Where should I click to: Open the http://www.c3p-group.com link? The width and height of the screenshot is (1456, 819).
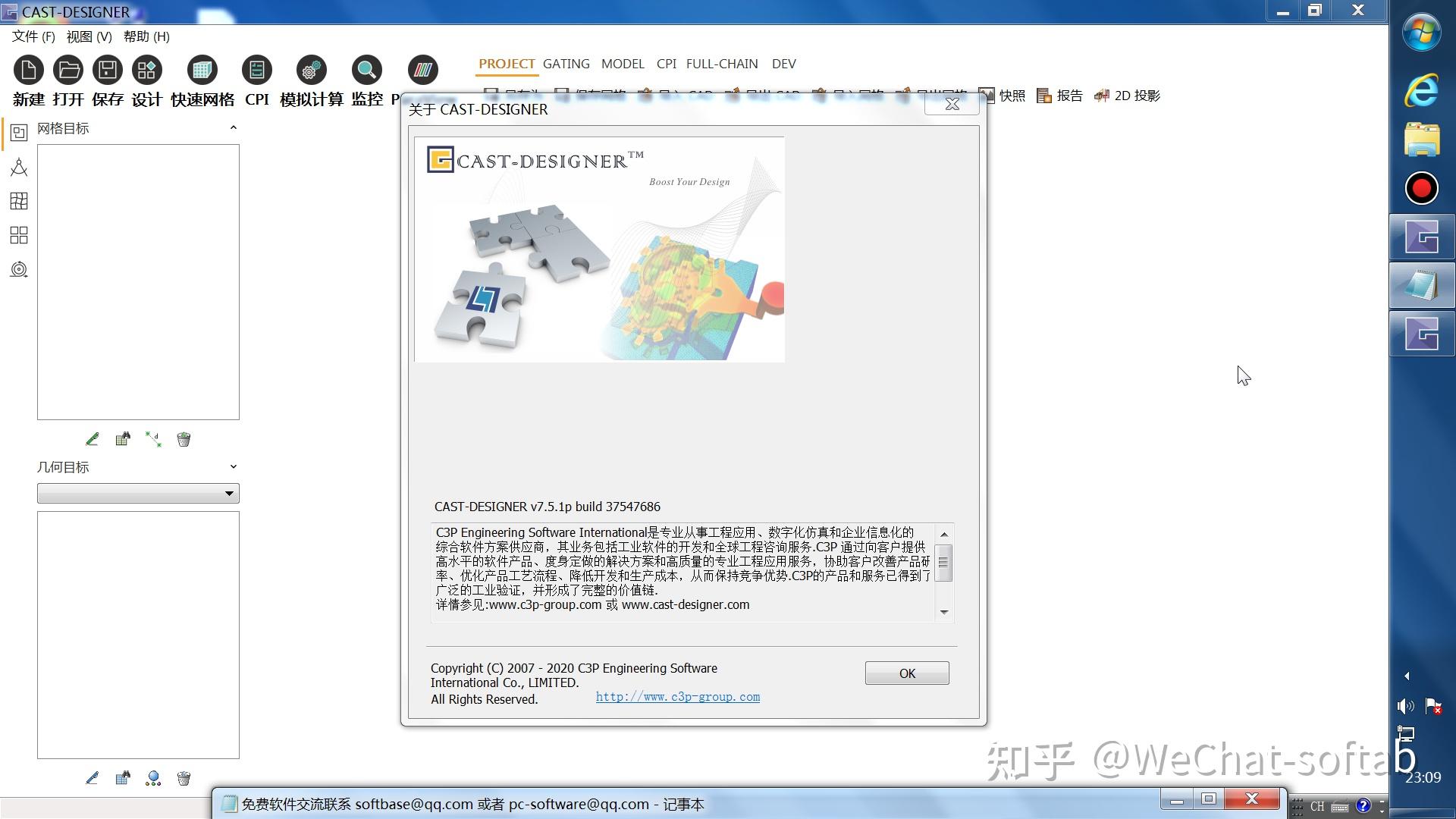point(677,696)
